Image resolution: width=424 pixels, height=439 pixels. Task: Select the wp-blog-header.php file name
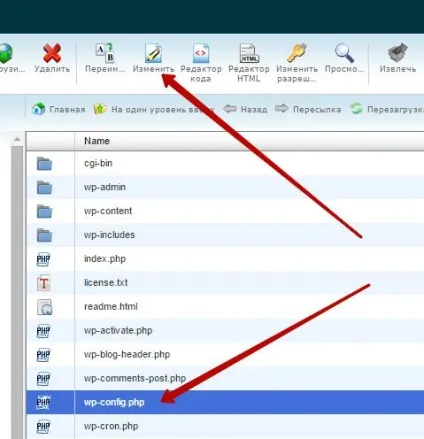[127, 354]
